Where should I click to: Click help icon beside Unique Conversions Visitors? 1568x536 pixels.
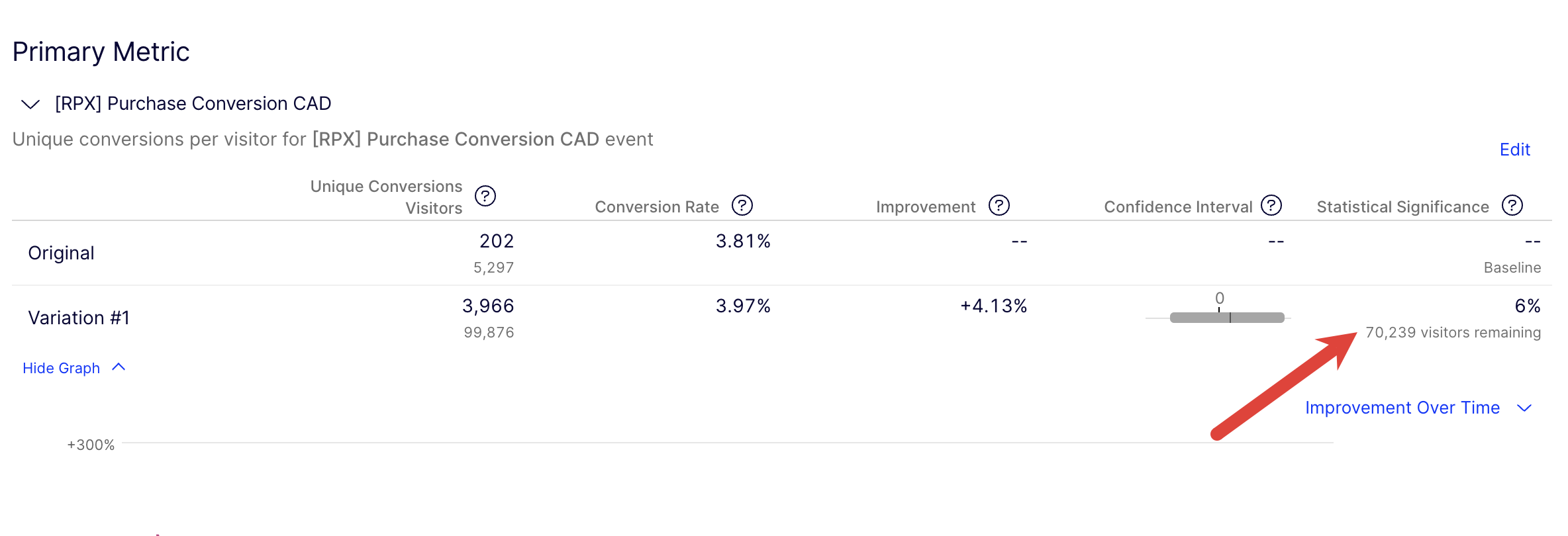pyautogui.click(x=485, y=196)
